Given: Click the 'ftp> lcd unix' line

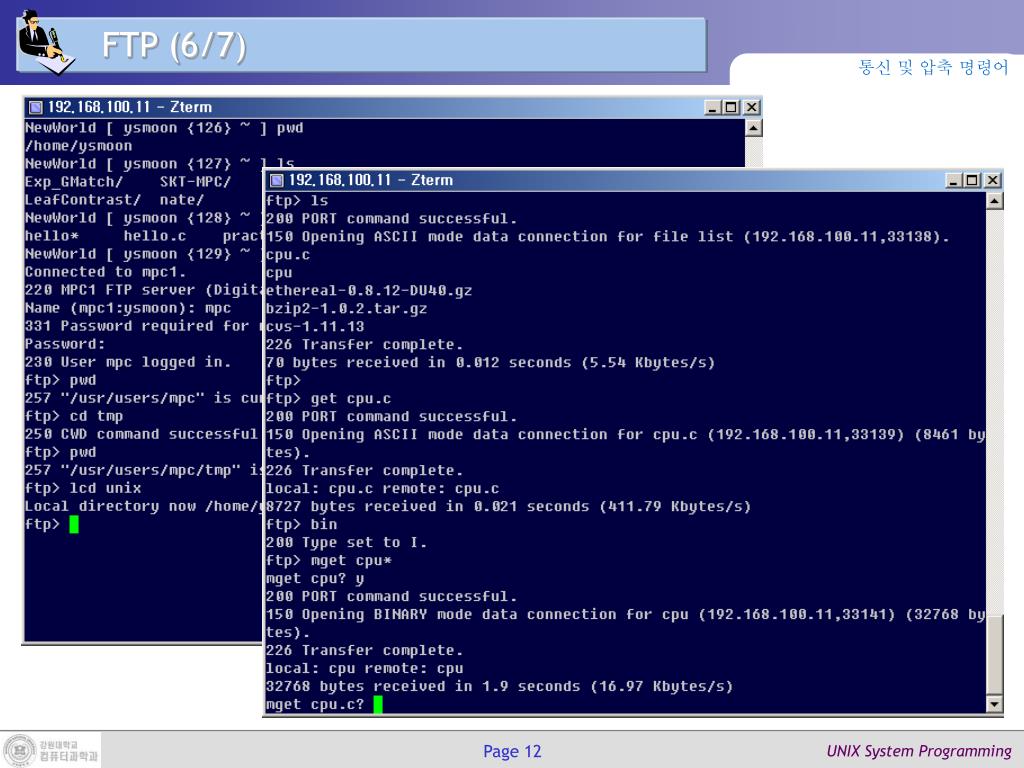Looking at the screenshot, I should coord(83,488).
